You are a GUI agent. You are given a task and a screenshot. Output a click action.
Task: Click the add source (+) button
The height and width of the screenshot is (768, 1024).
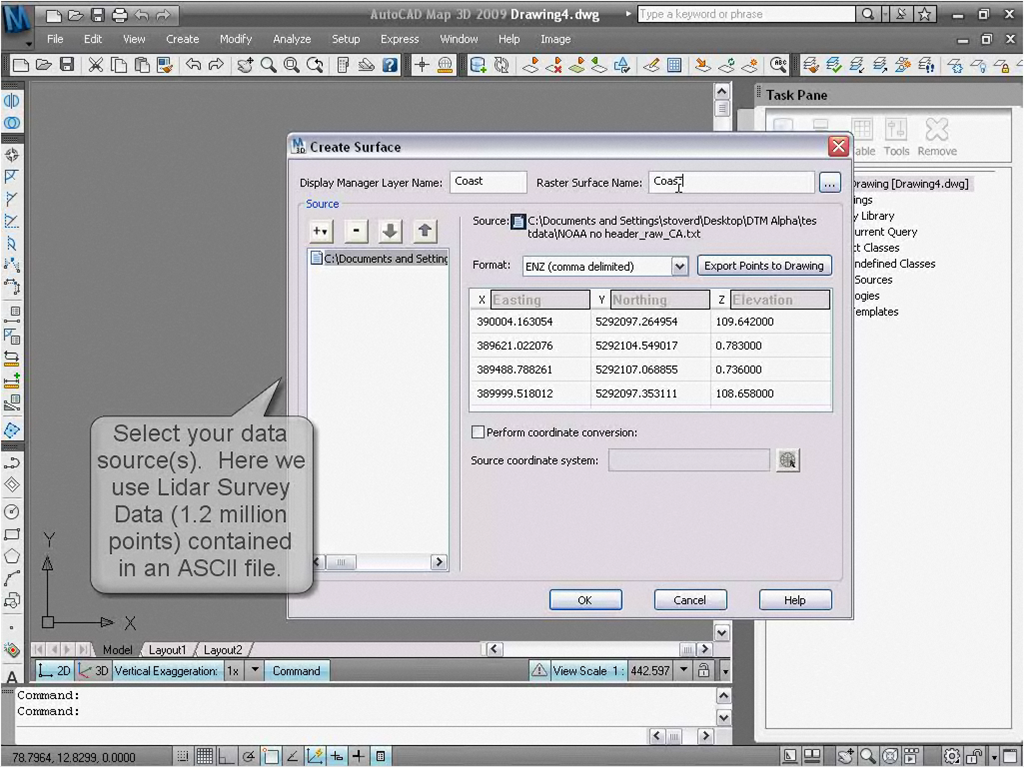(x=321, y=231)
